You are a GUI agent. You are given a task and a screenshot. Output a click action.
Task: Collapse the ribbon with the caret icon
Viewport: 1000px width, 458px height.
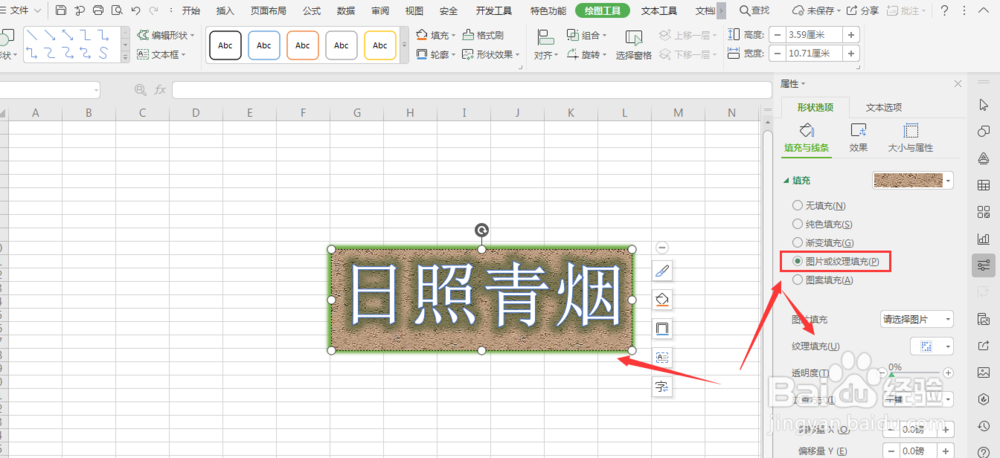coord(982,10)
